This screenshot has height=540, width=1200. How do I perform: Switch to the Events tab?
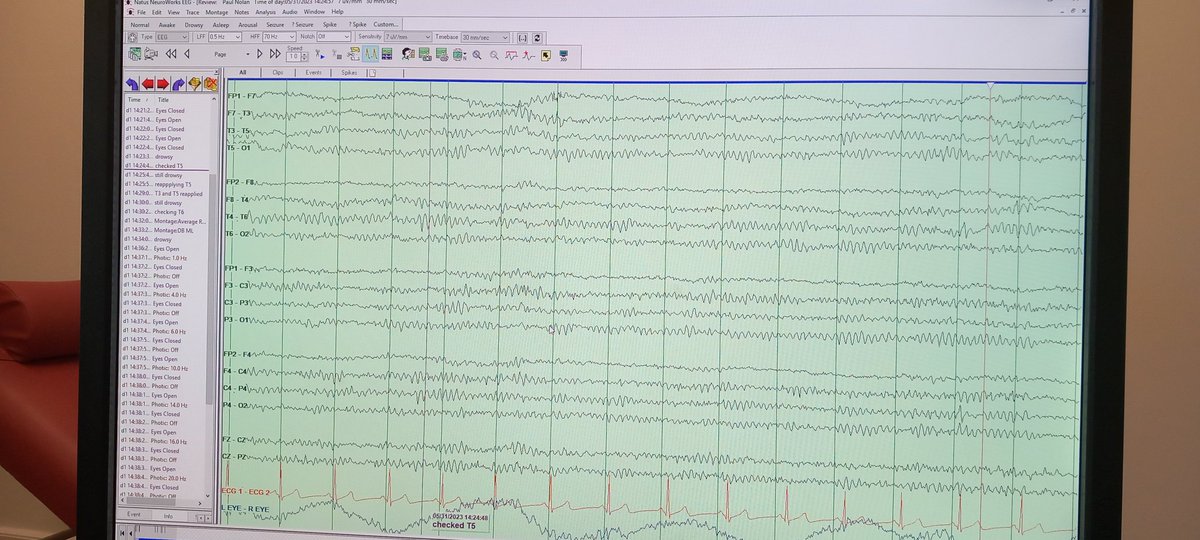[313, 73]
